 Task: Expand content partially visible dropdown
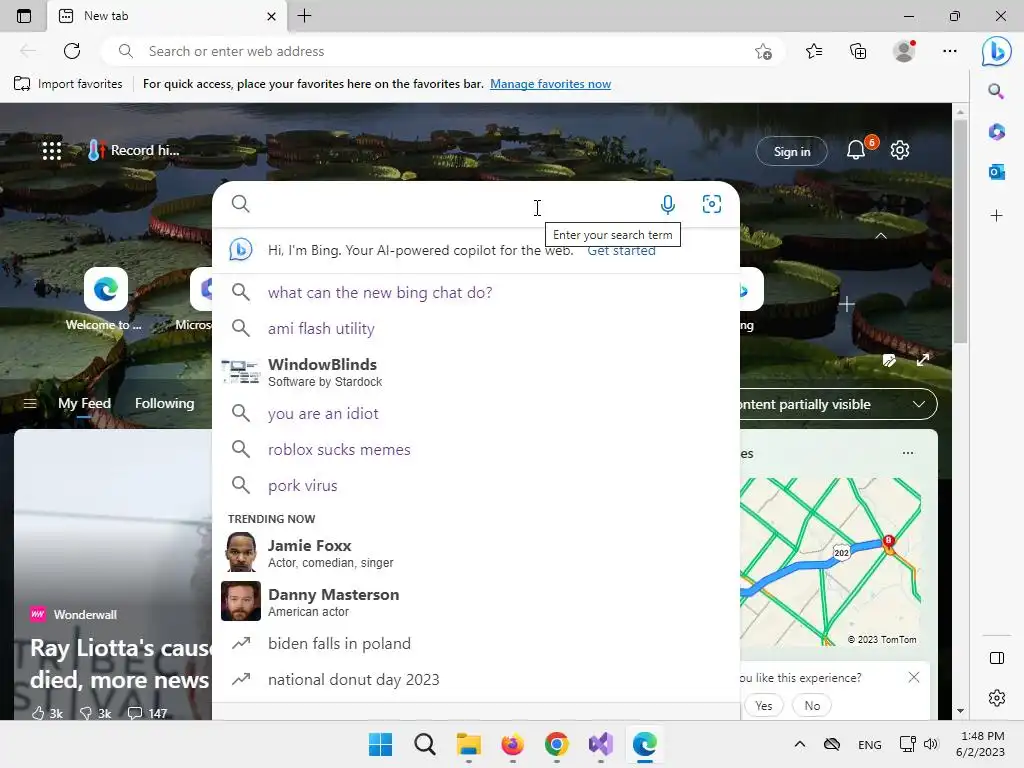918,404
